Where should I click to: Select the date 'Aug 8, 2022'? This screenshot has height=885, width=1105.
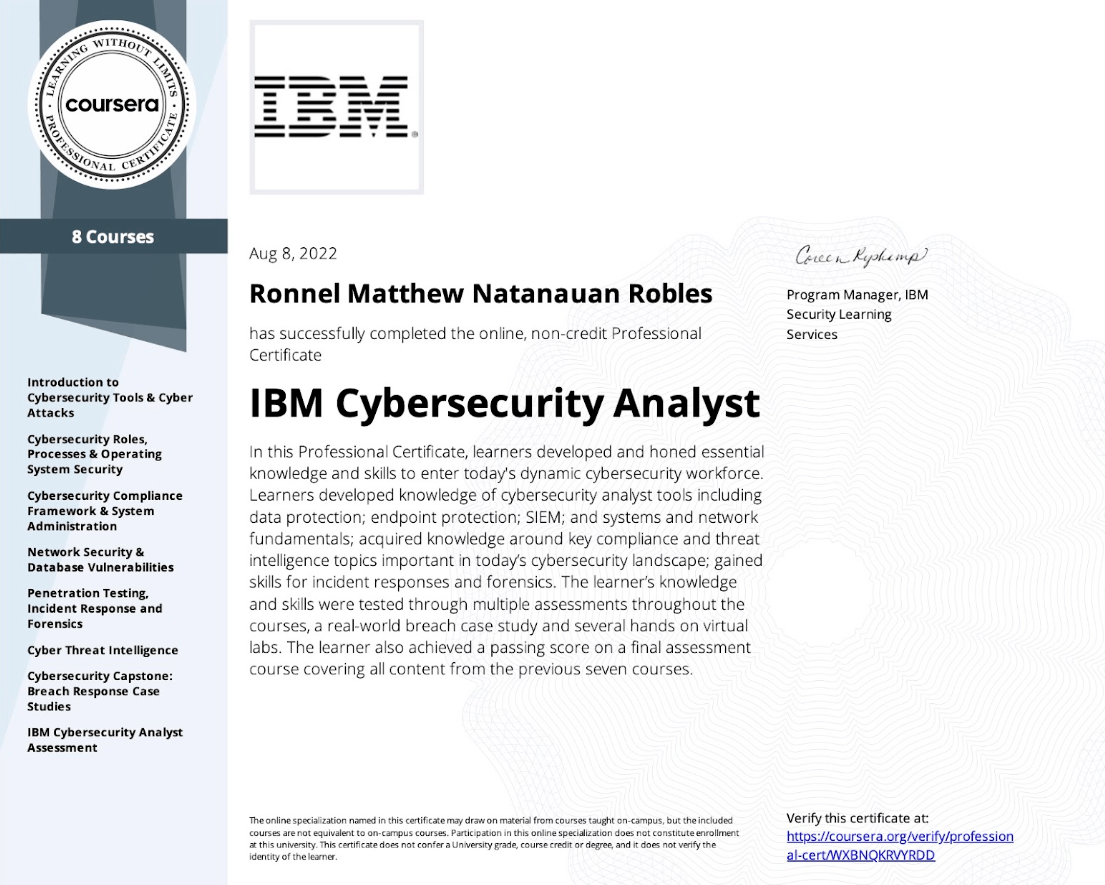pyautogui.click(x=293, y=254)
